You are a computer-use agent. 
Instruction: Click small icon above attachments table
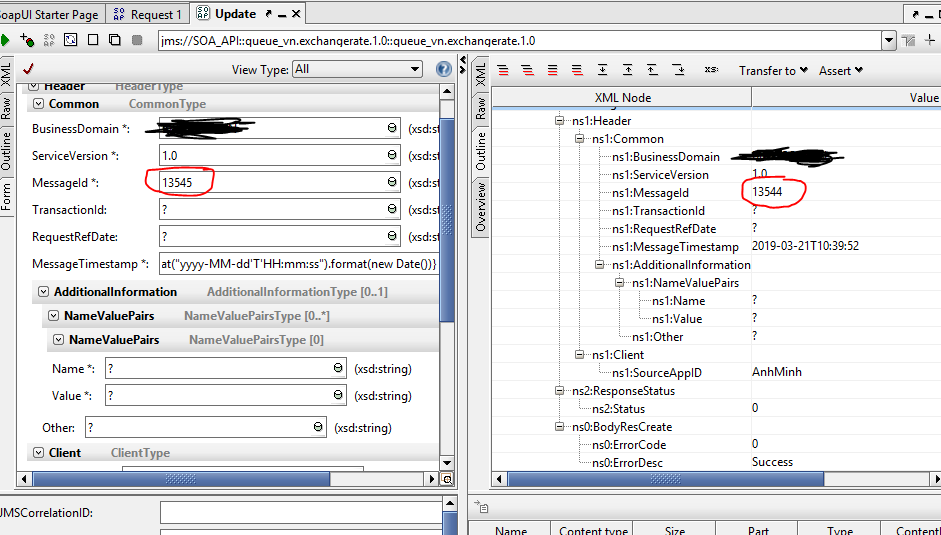pos(481,507)
